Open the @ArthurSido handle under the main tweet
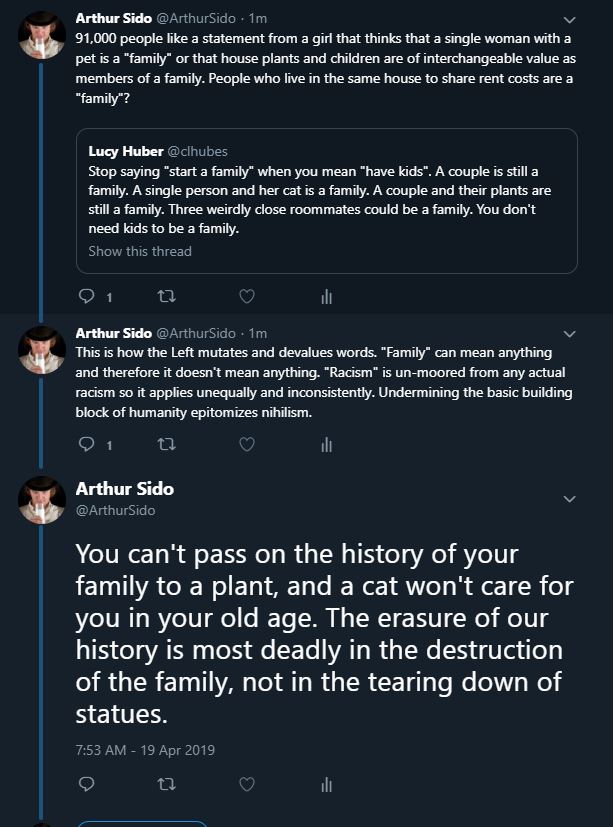This screenshot has height=827, width=613. (x=116, y=510)
